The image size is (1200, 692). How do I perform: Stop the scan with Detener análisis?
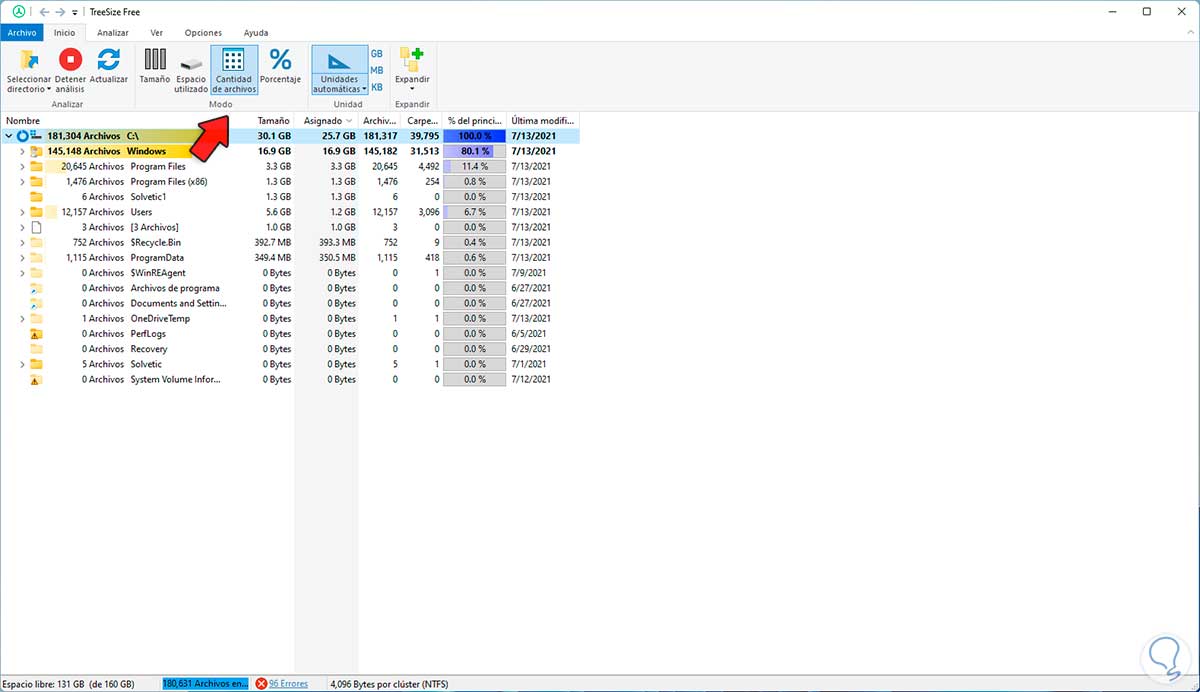pyautogui.click(x=70, y=71)
